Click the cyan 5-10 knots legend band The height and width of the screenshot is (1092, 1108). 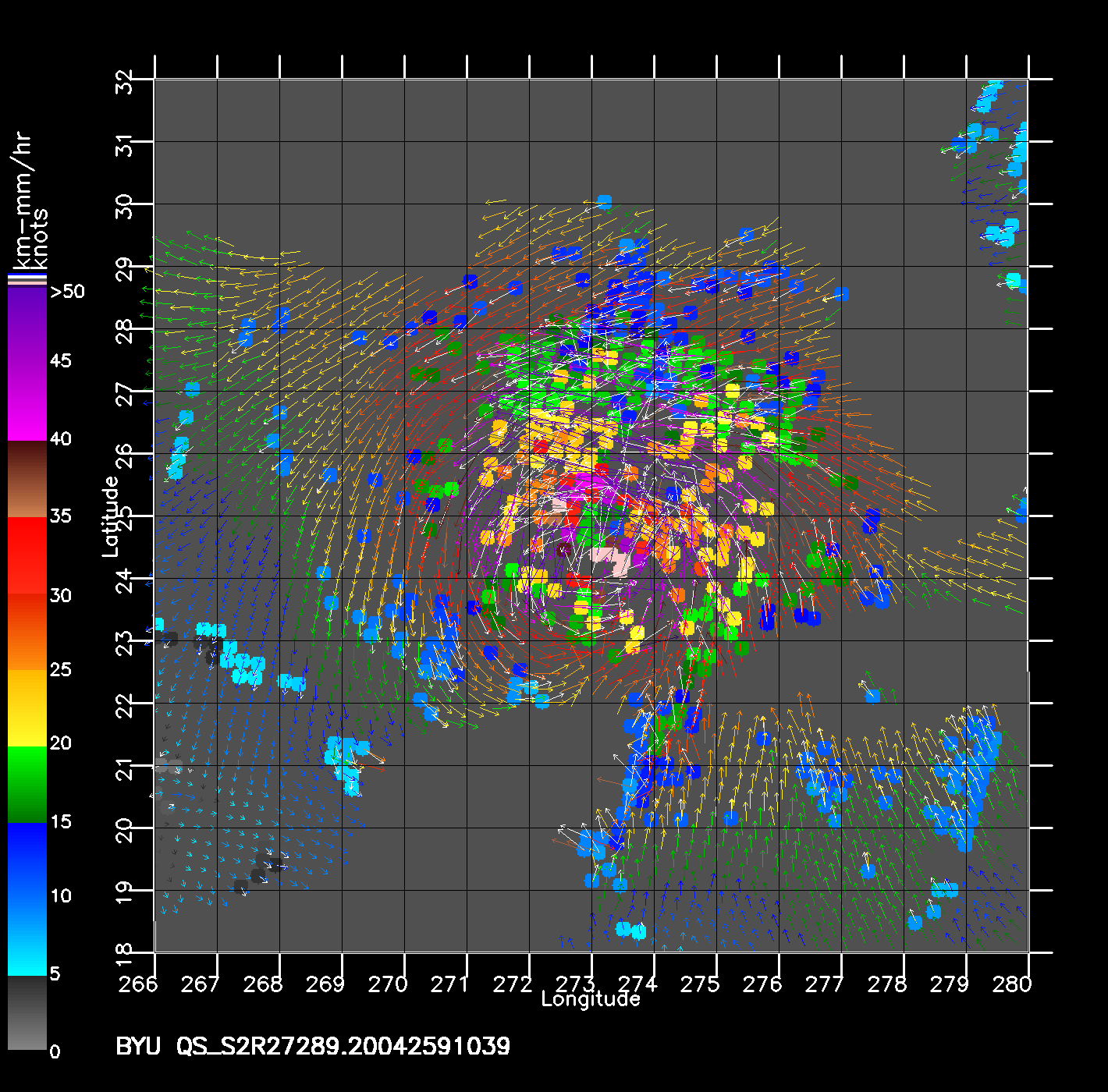point(27,937)
